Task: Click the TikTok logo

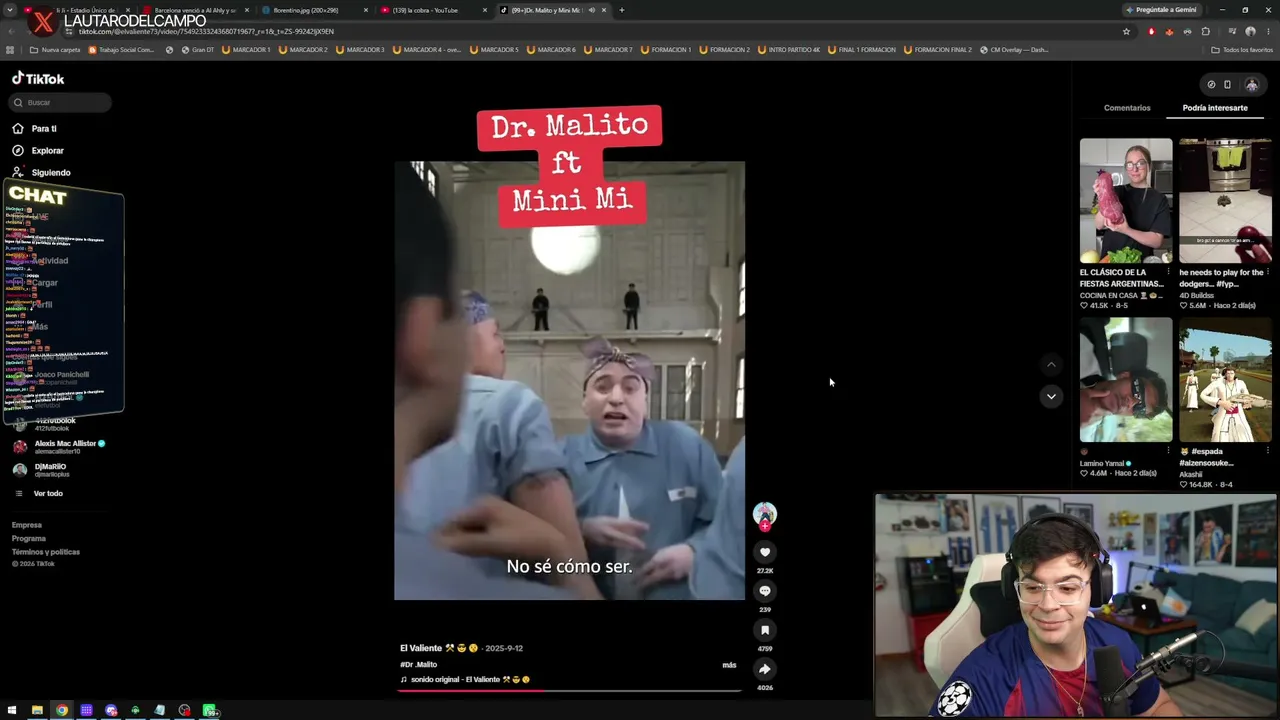Action: click(x=38, y=79)
